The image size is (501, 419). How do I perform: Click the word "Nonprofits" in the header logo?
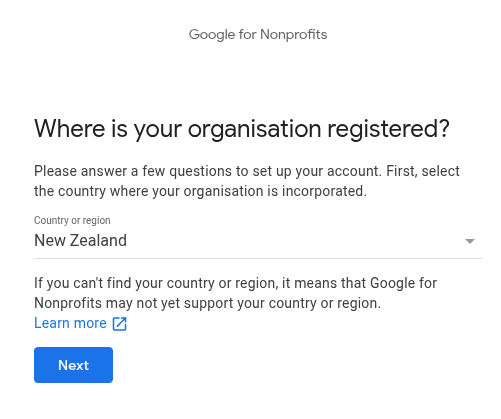[x=294, y=35]
